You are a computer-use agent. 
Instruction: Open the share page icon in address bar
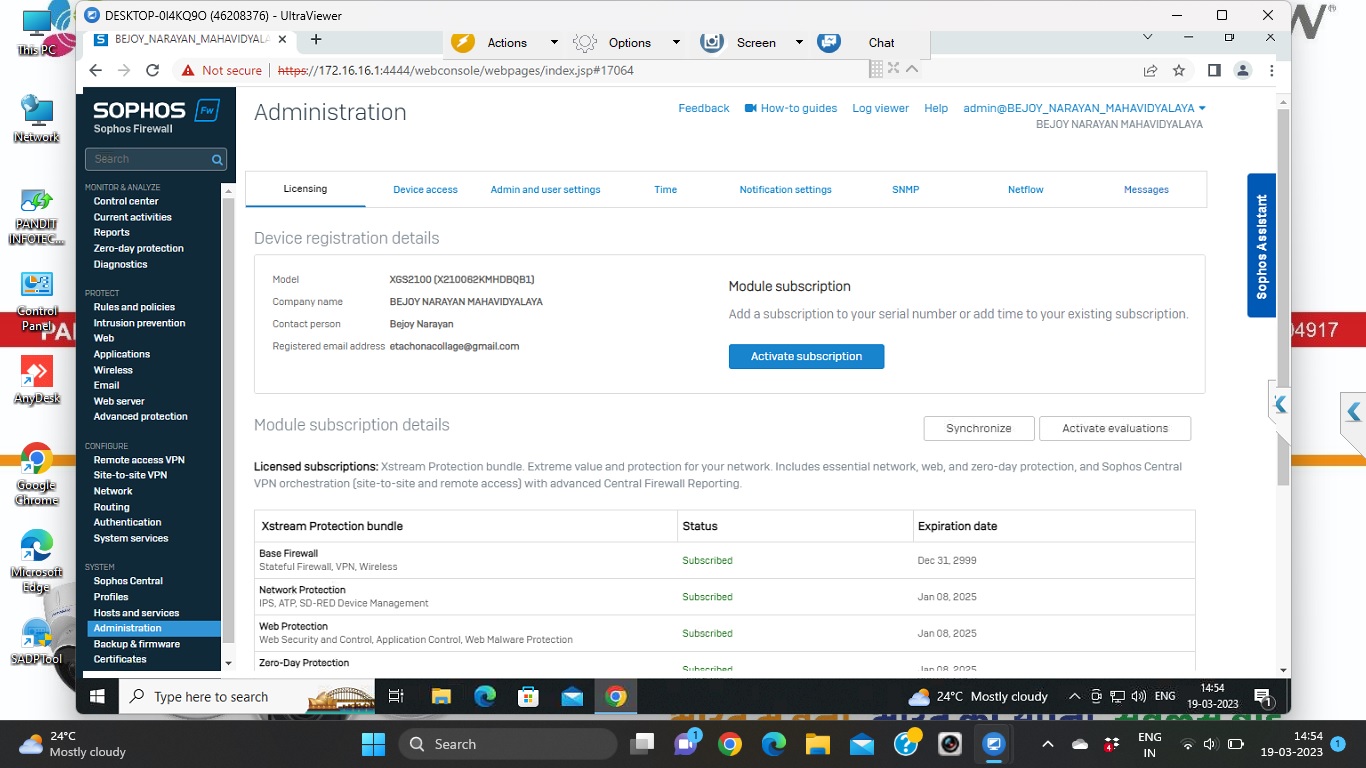[1150, 70]
